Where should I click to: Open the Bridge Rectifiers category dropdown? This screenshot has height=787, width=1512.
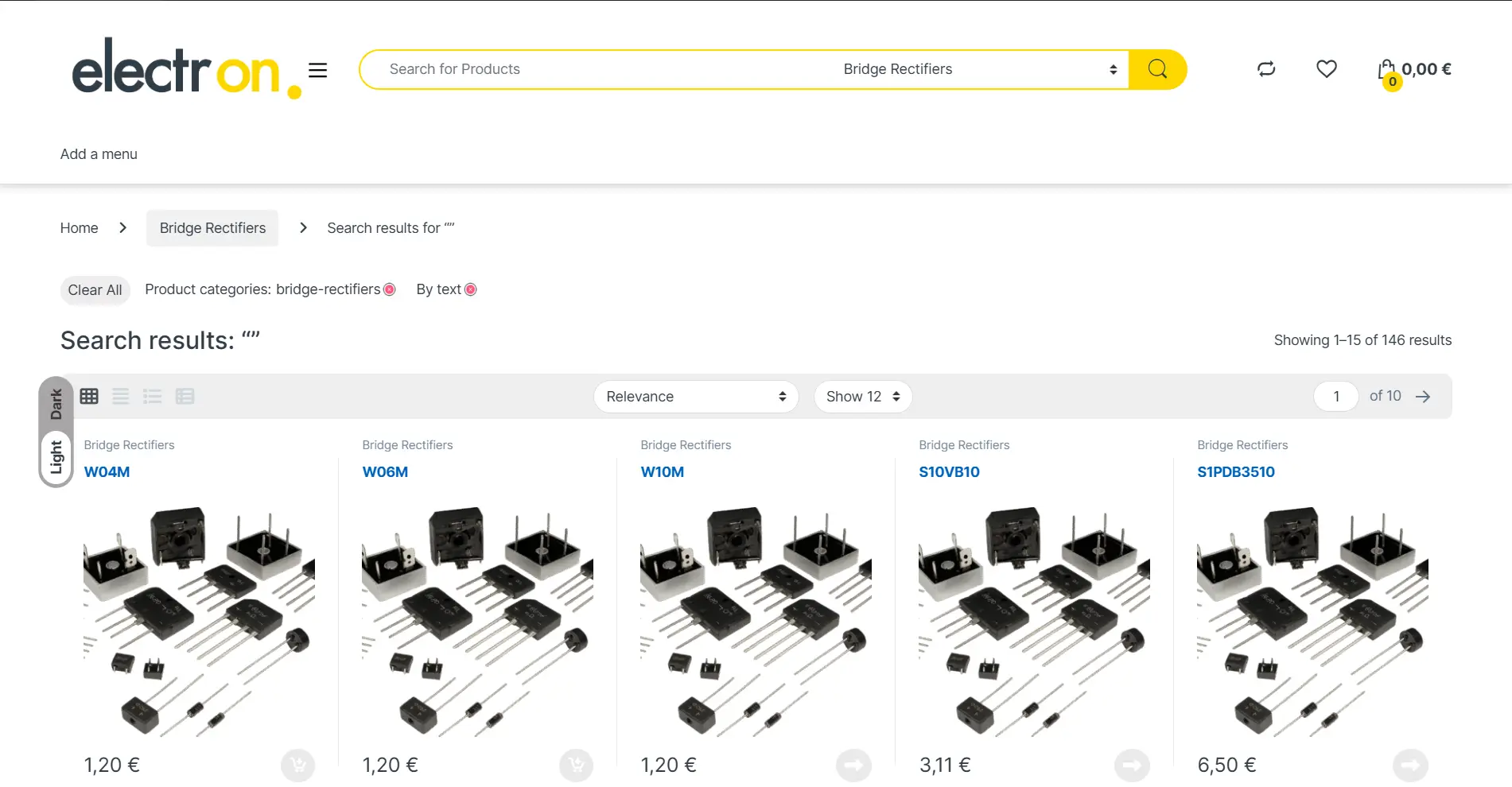click(978, 69)
